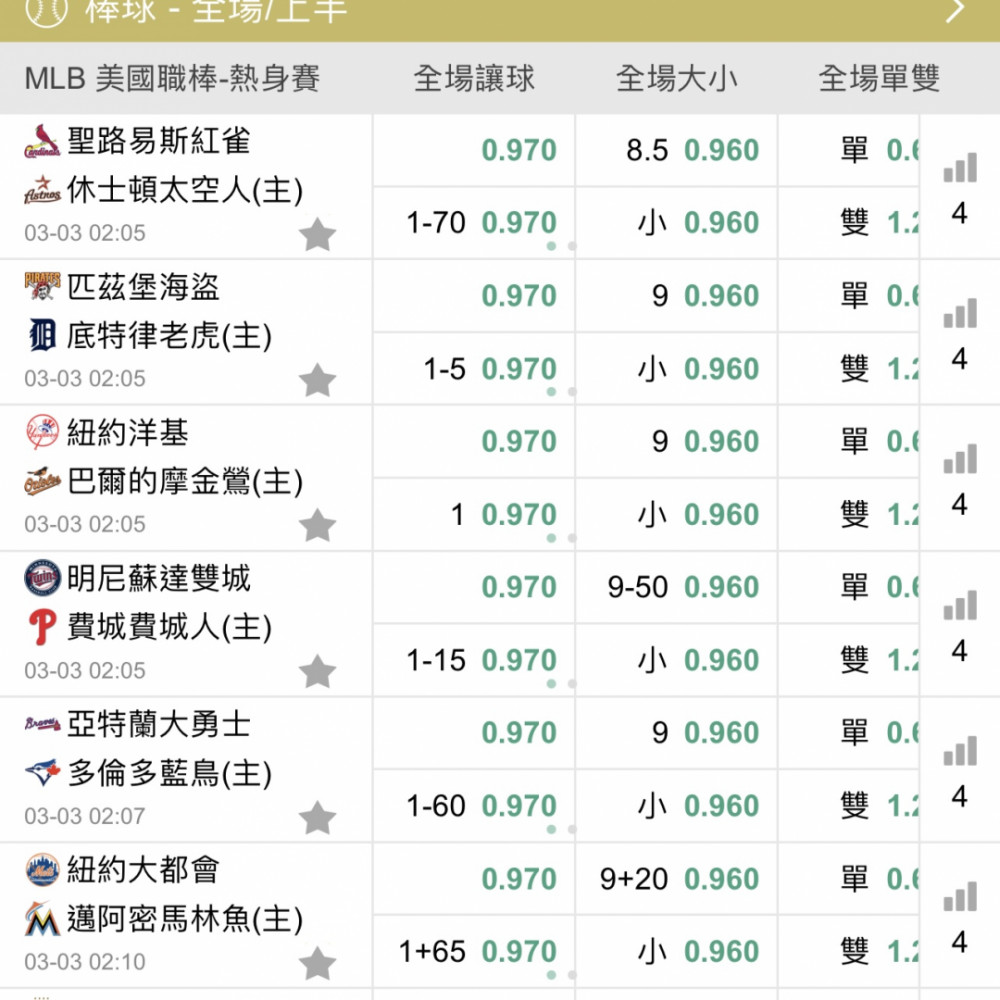This screenshot has height=1000, width=1000.
Task: Favorite the 紐約大都會 vs 邁阿密馬林魚 match star
Action: click(318, 963)
